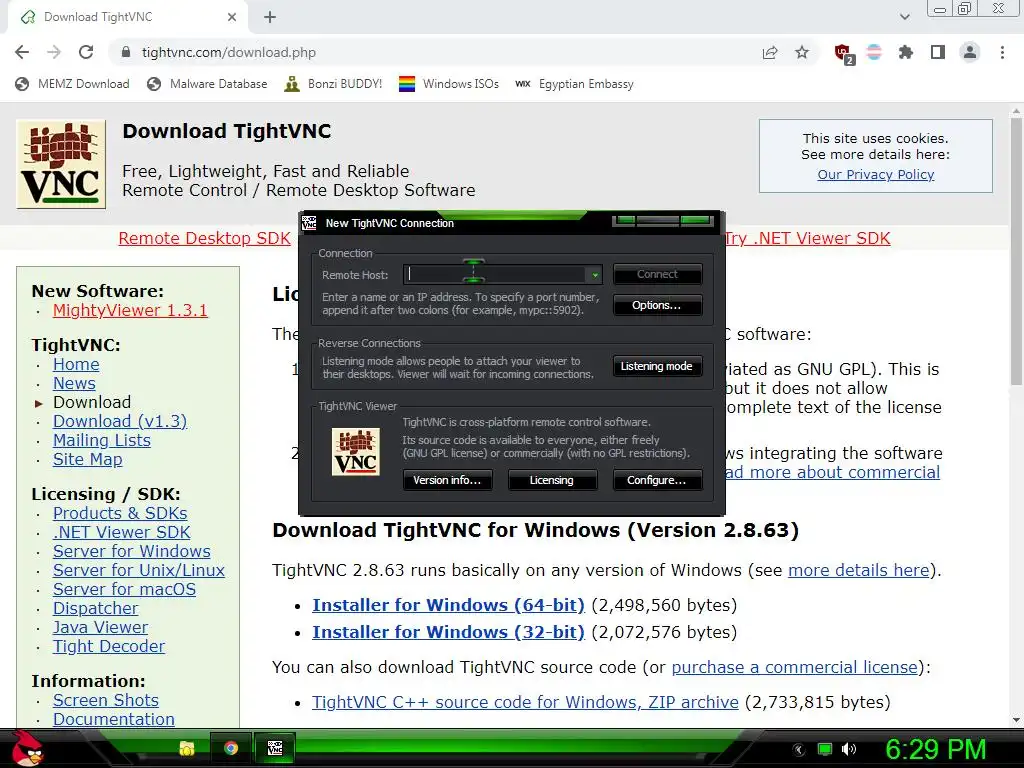The image size is (1024, 768).
Task: Switch to TightVNC taskbar button
Action: pos(275,748)
